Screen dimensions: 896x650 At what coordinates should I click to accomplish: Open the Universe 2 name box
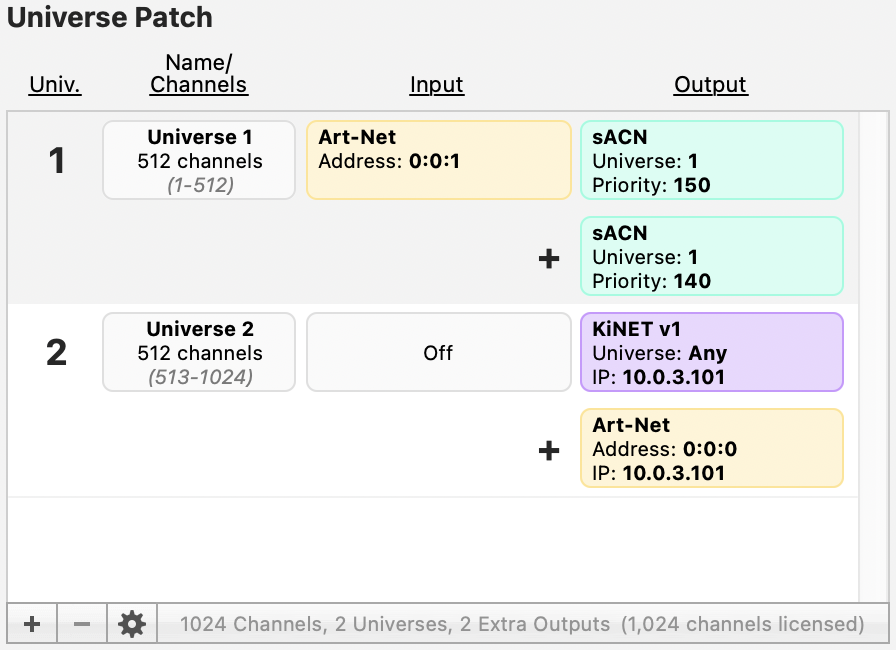(199, 352)
